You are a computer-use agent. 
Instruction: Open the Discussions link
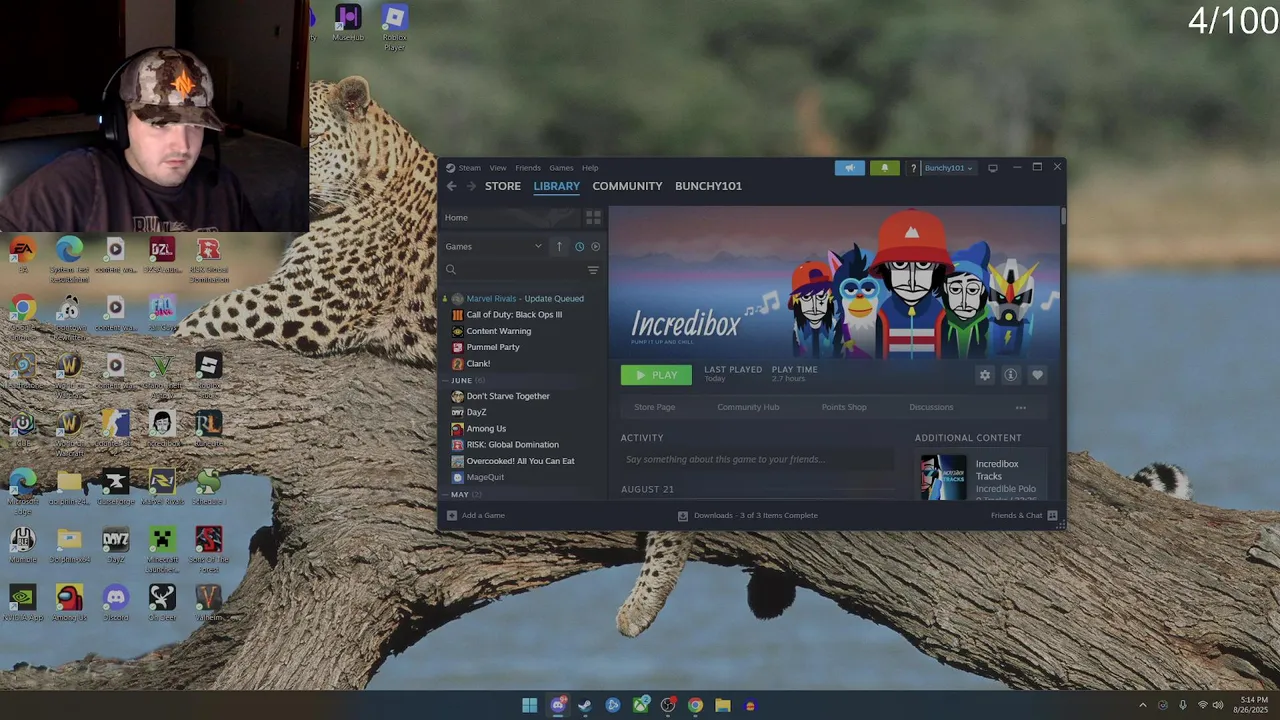(931, 407)
